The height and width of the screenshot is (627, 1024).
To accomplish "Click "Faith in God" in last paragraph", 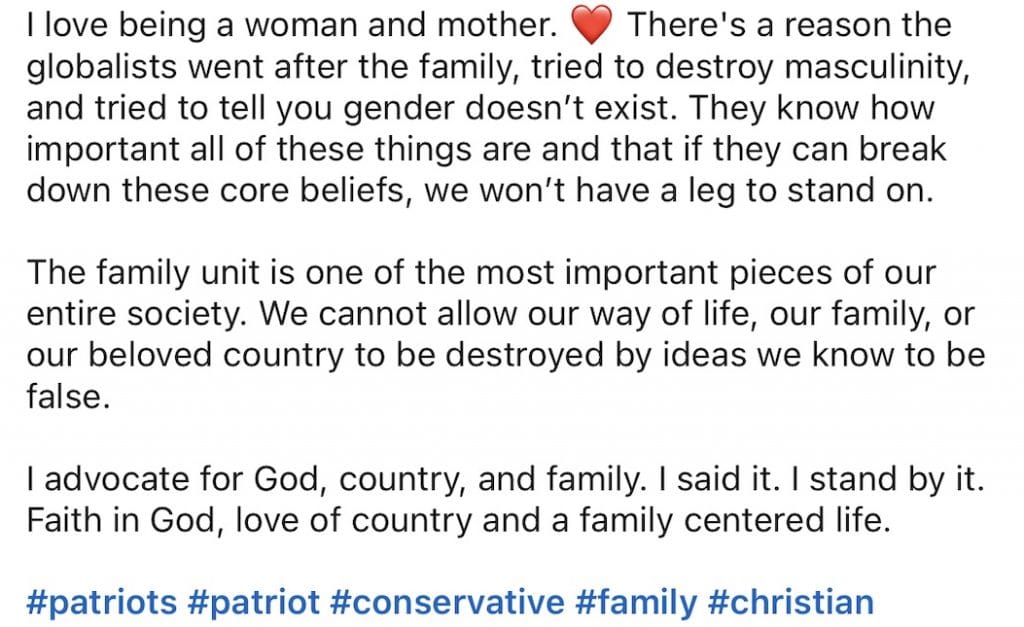I will point(121,521).
